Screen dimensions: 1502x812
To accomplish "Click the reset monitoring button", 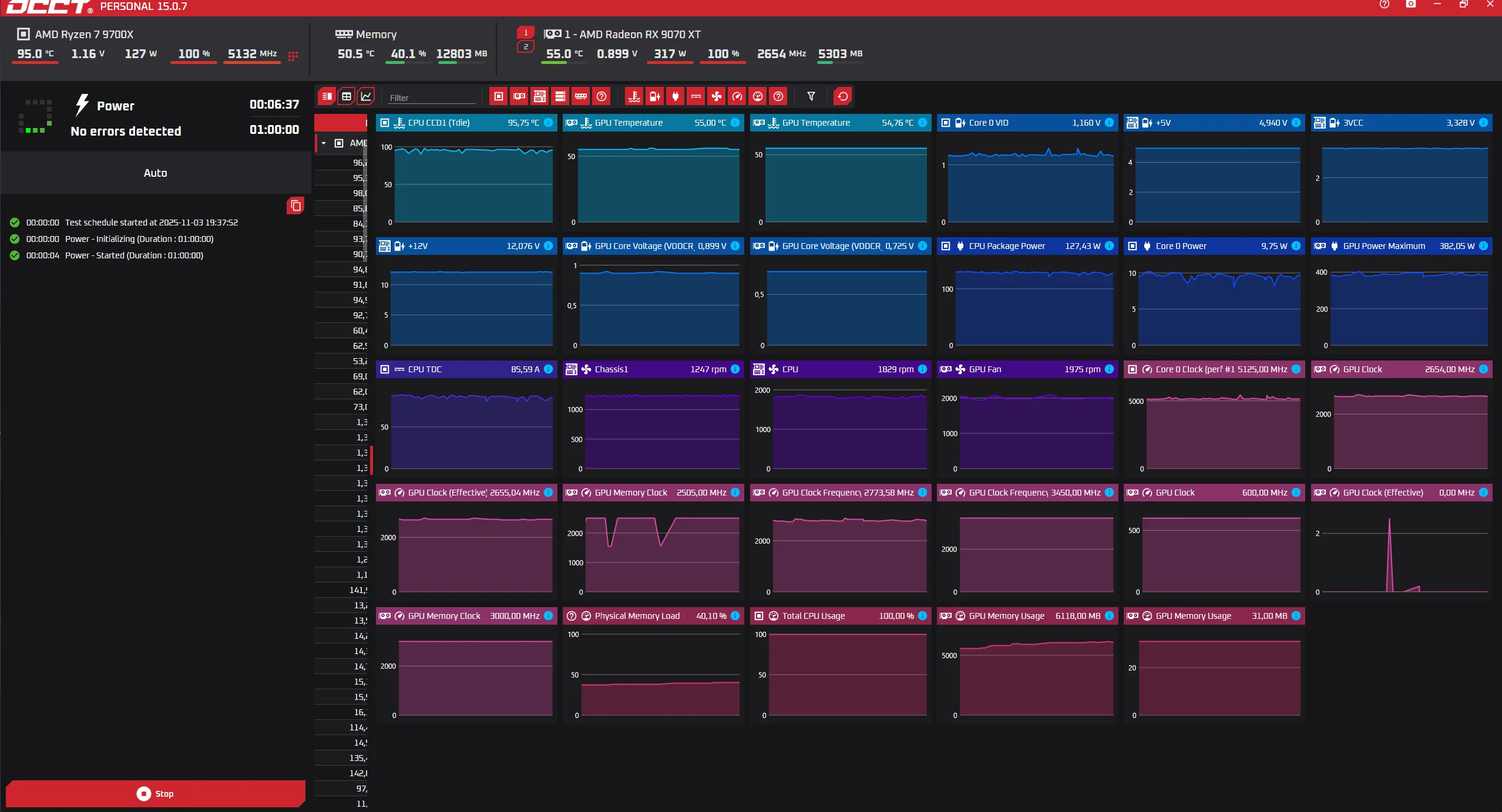I will [842, 96].
